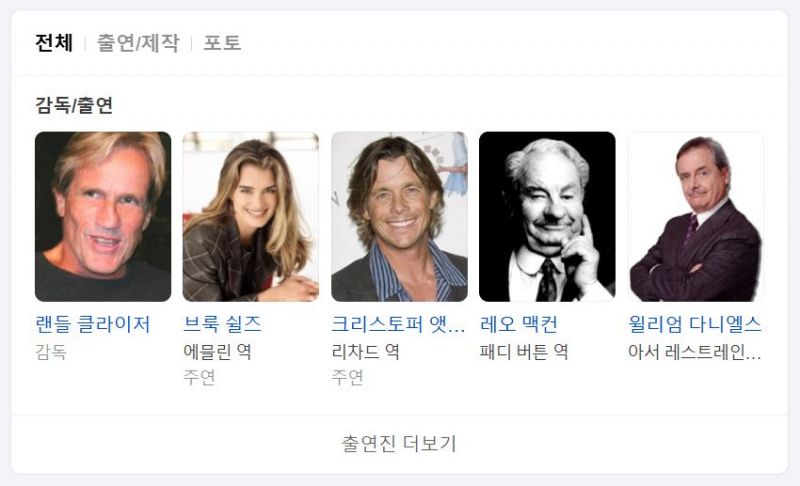800x486 pixels.
Task: Click the 감독 label under 랜들 클라이저
Action: click(51, 352)
